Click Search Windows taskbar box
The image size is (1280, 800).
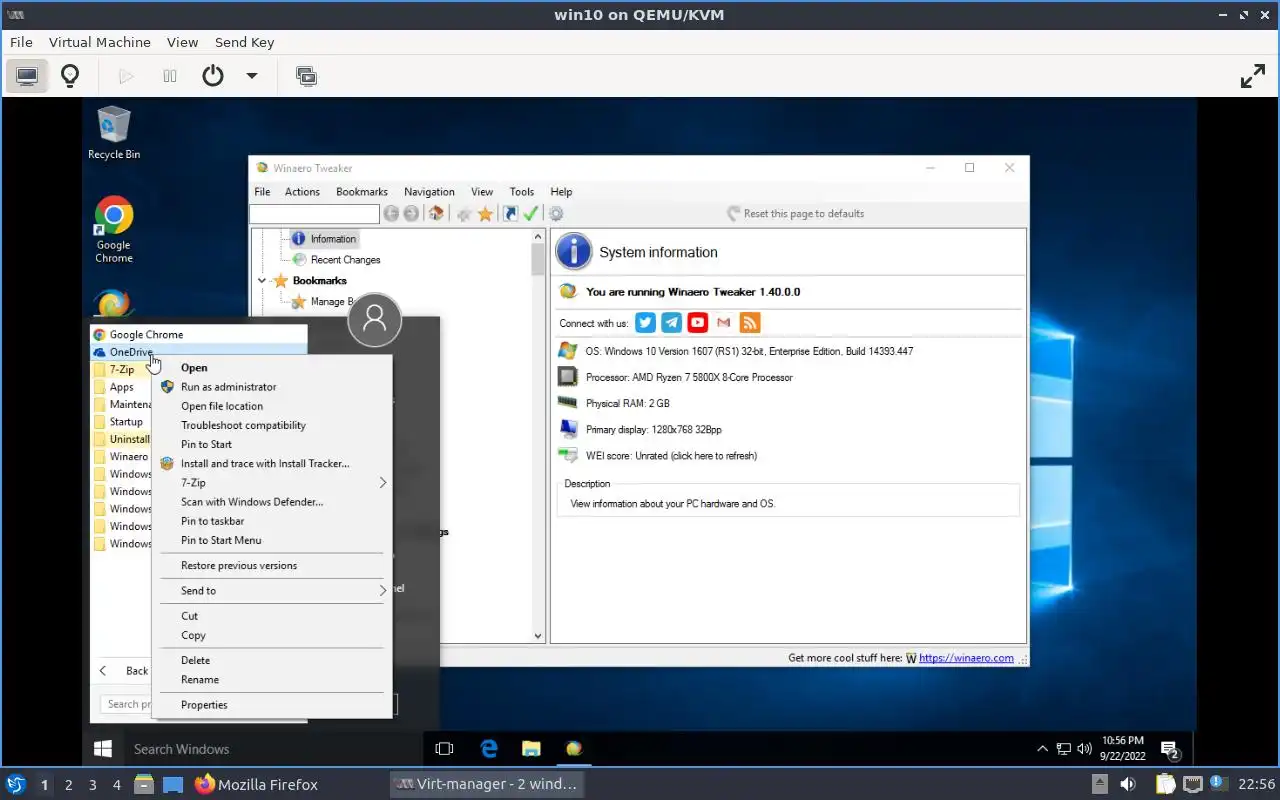coord(274,749)
